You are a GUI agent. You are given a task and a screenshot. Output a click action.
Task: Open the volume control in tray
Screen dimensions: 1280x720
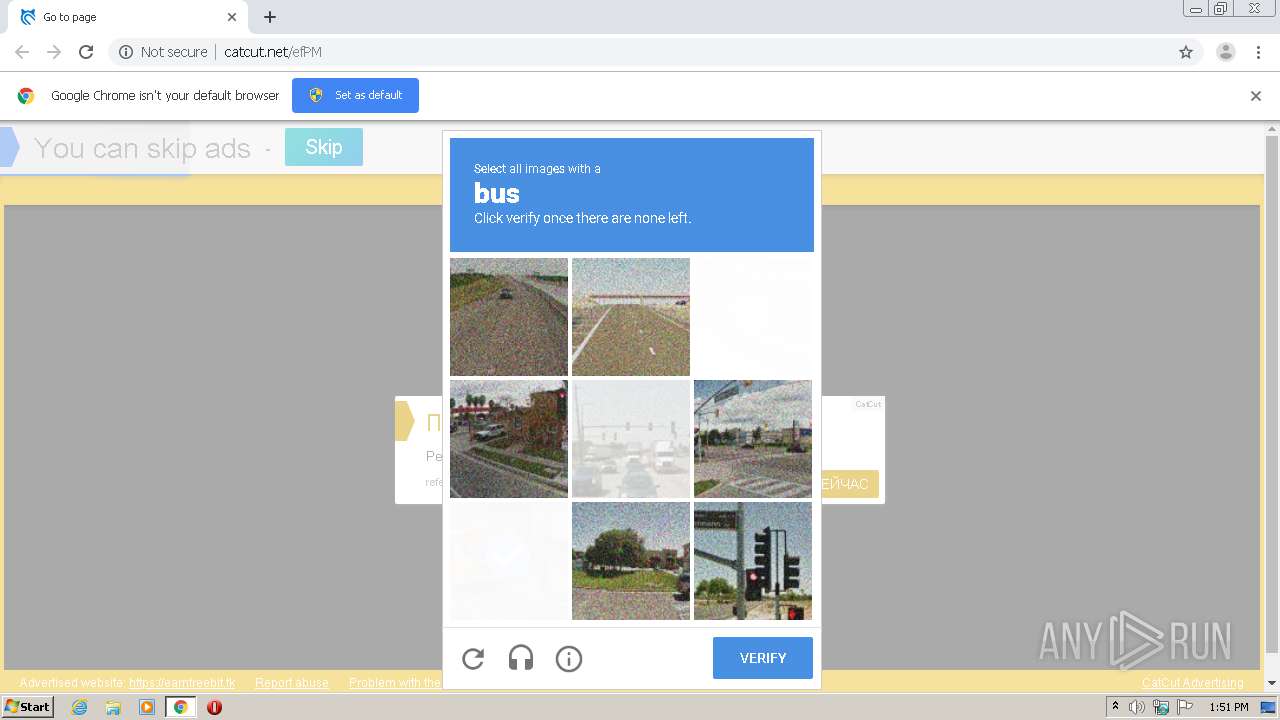[1137, 707]
